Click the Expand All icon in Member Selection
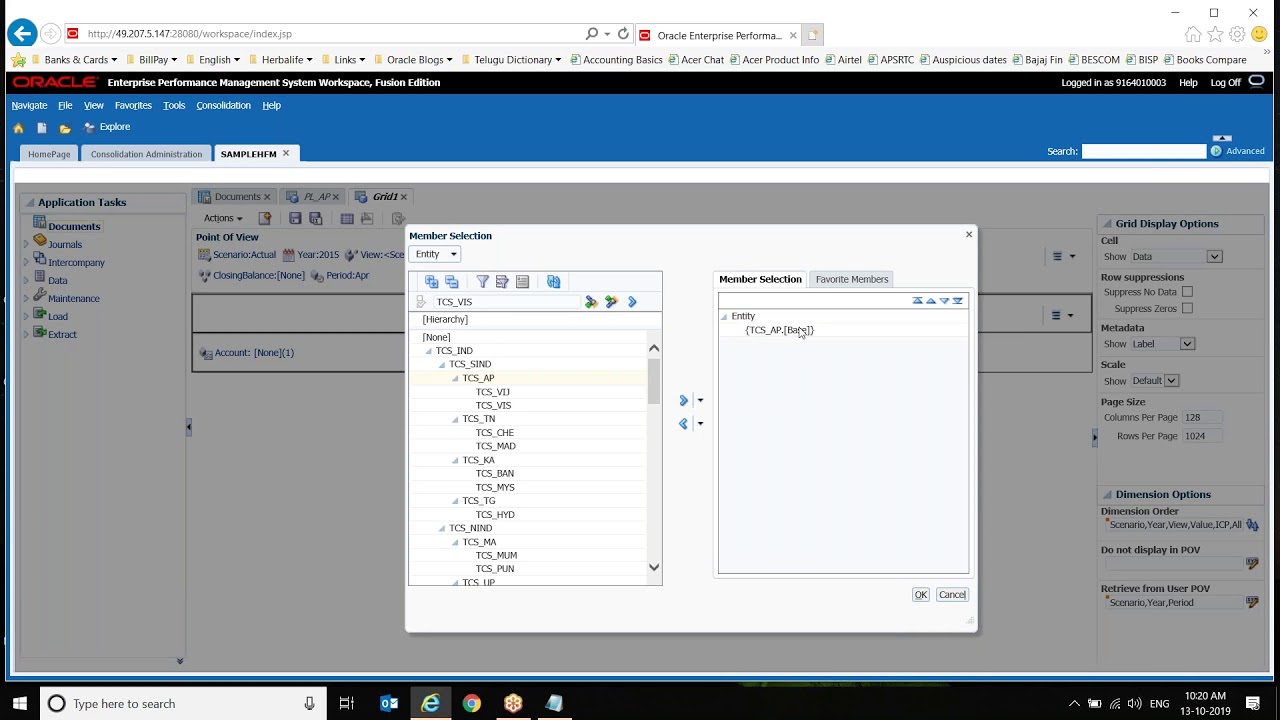 tap(431, 282)
